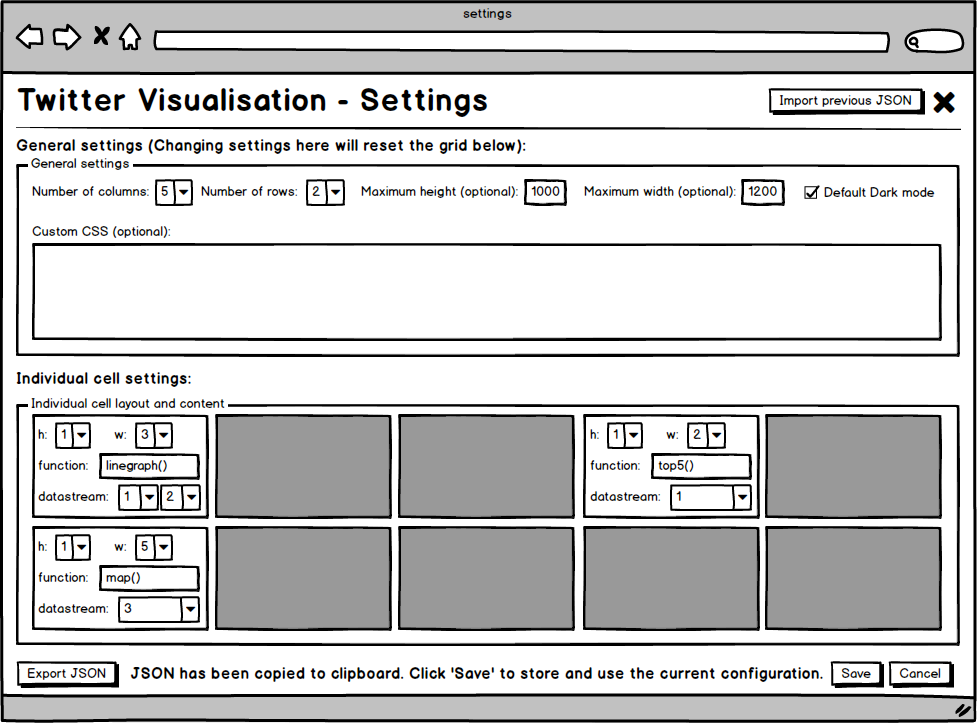Edit the linegraph() function field

pyautogui.click(x=150, y=466)
